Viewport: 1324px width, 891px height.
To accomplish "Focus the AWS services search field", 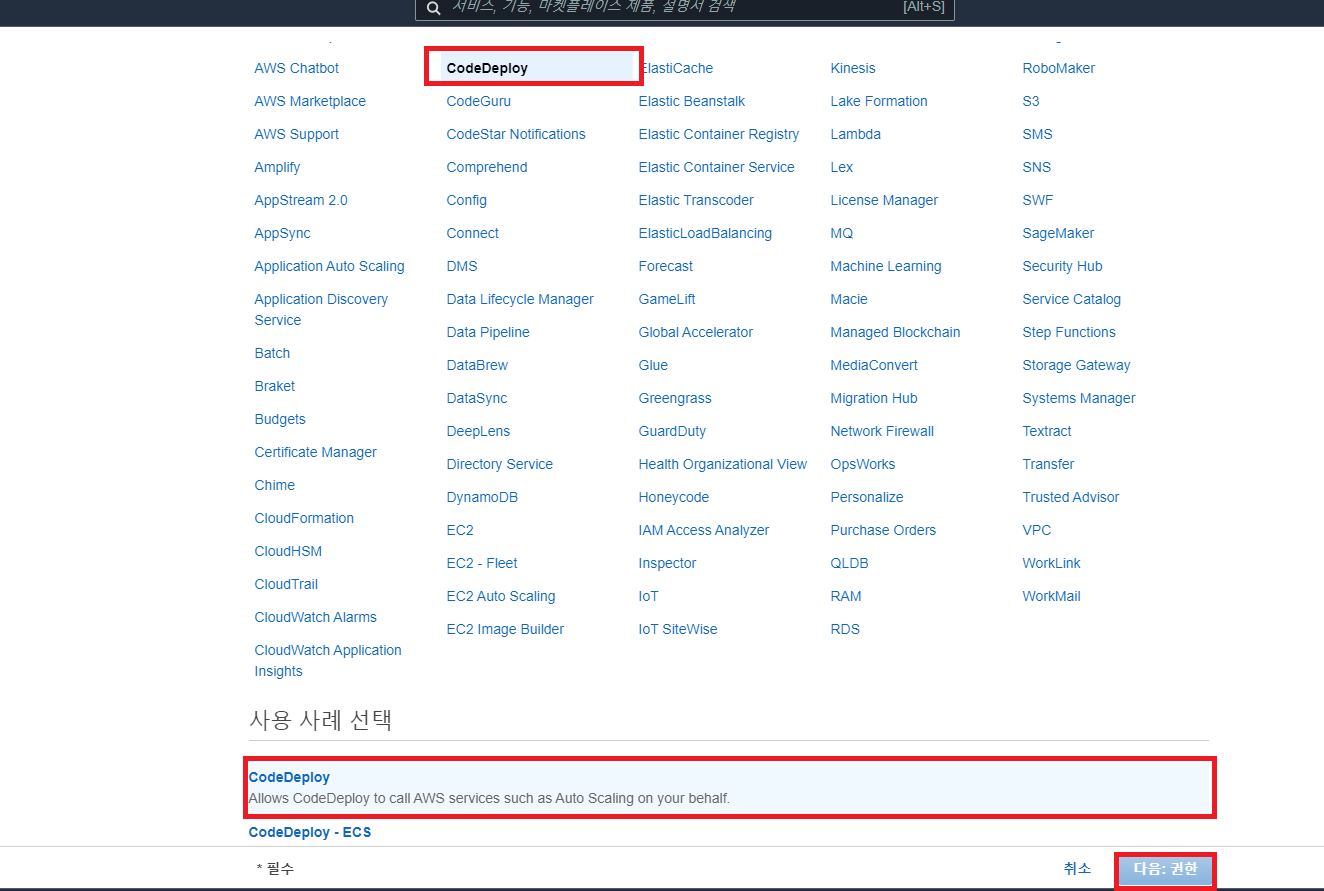I will [685, 8].
